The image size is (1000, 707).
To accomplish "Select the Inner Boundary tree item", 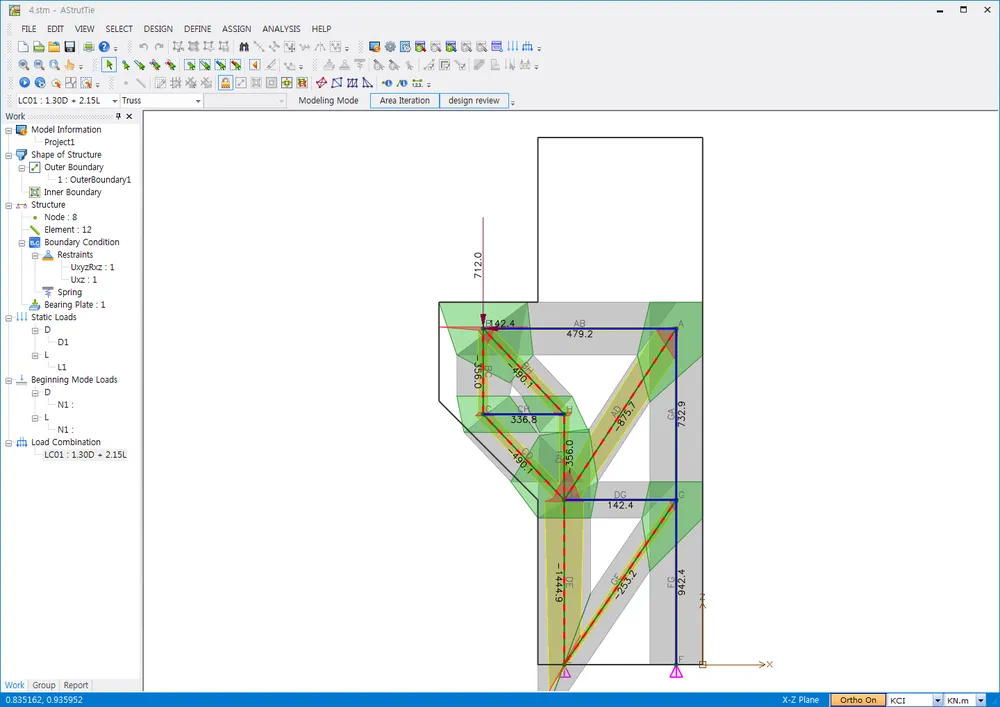I will click(73, 192).
